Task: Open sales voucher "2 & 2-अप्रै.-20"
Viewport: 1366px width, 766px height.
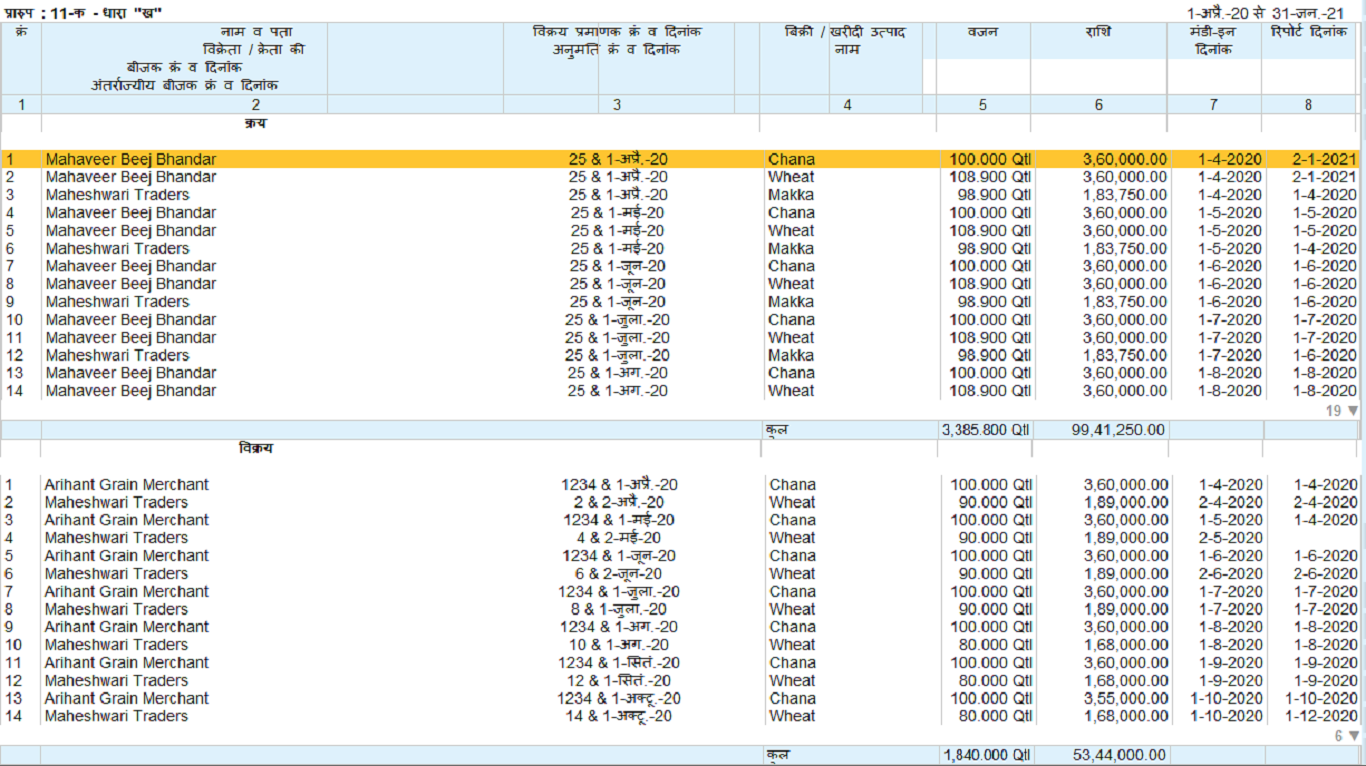Action: (618, 502)
